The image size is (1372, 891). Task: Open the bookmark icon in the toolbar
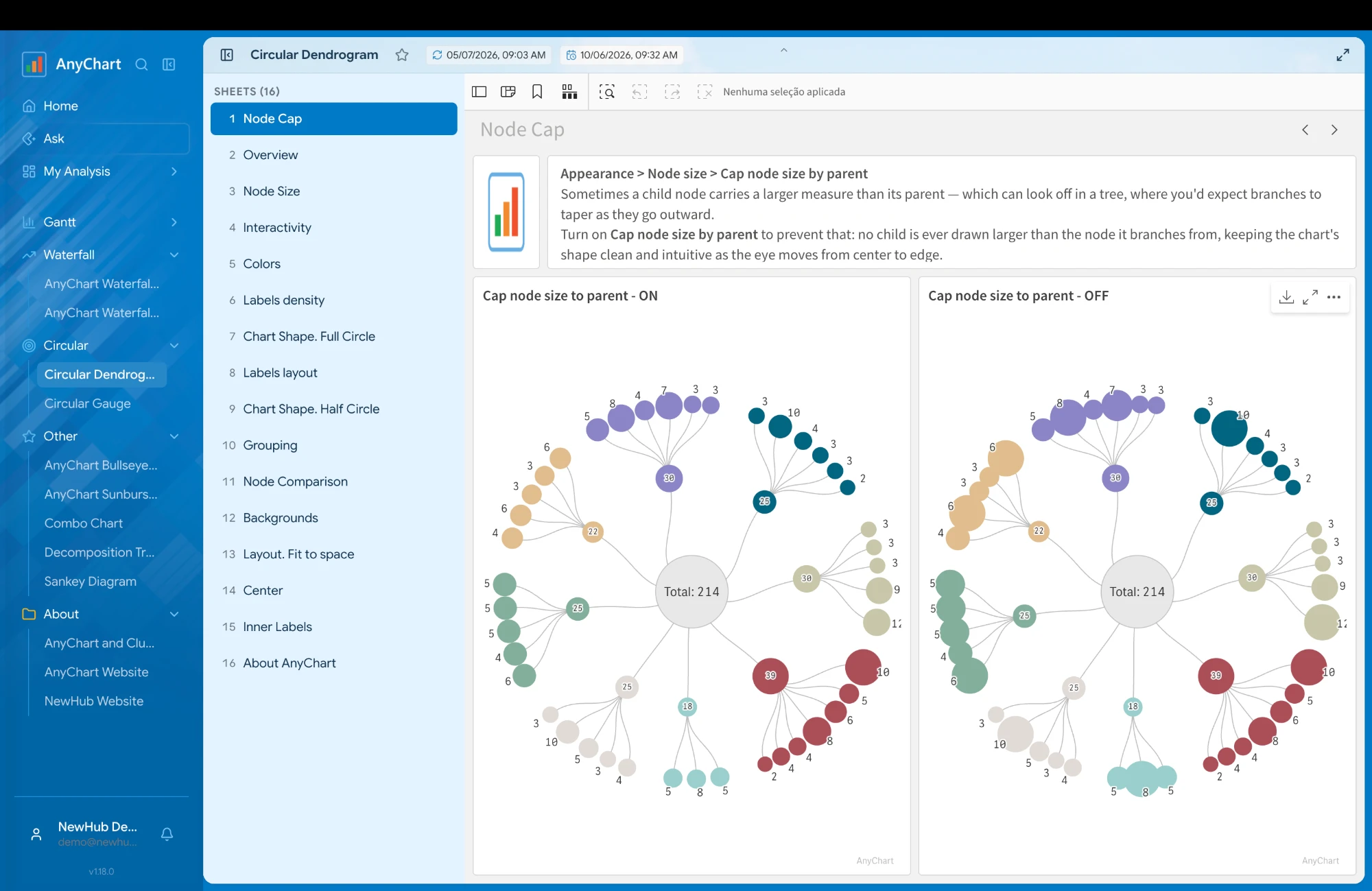coord(537,92)
